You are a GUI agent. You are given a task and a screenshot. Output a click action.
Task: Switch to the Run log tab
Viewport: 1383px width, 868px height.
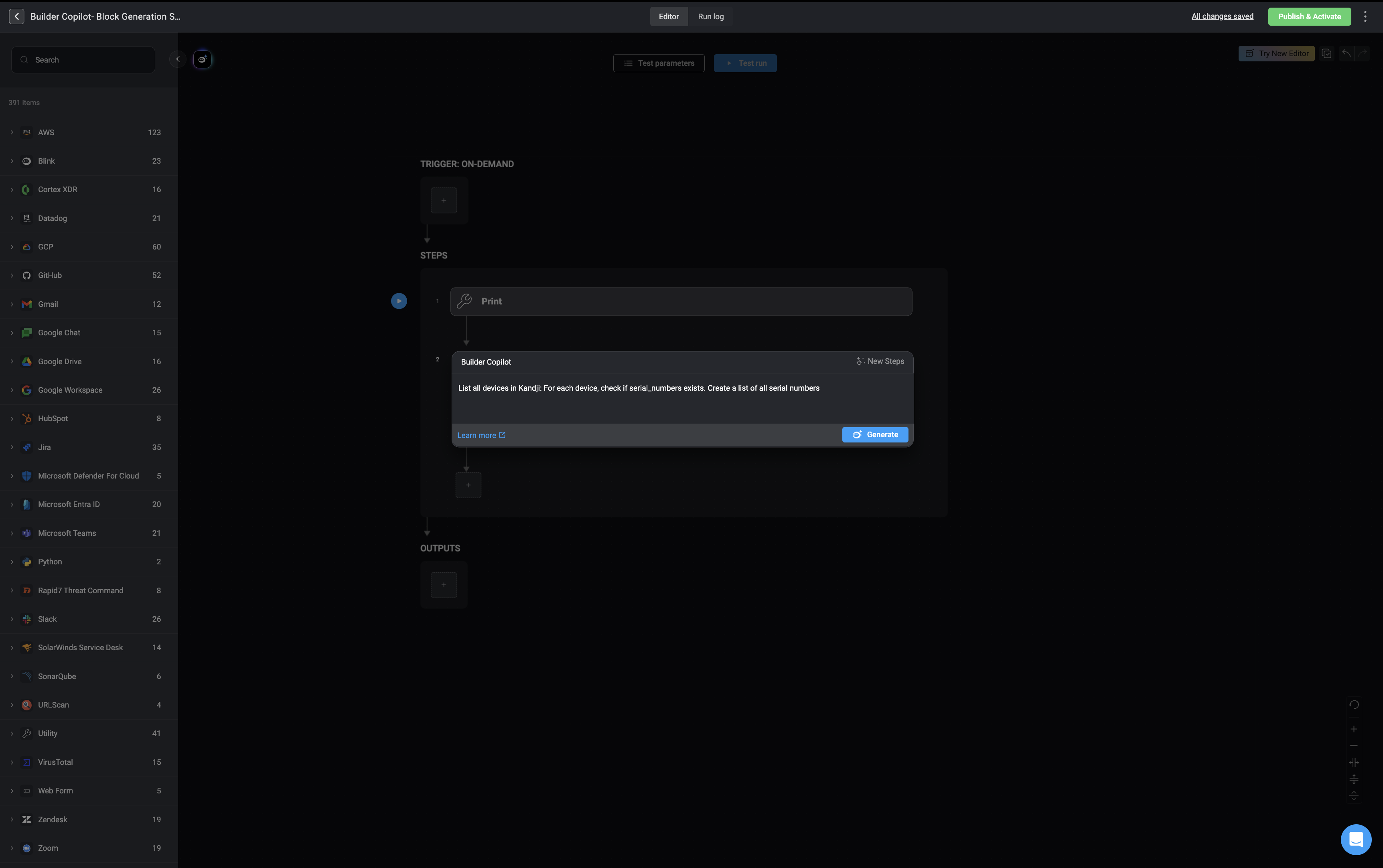710,16
